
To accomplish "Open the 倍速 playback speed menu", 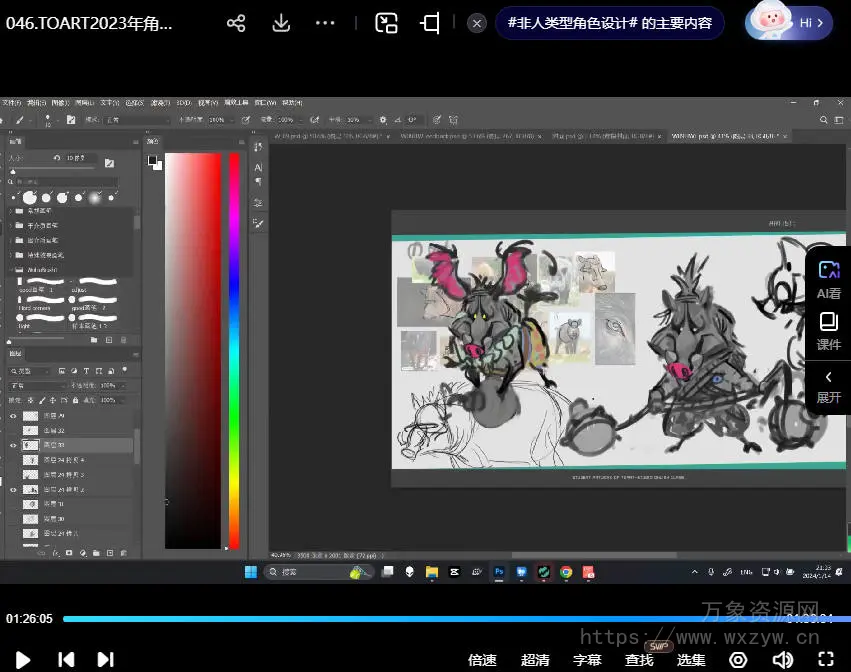I will [x=482, y=660].
